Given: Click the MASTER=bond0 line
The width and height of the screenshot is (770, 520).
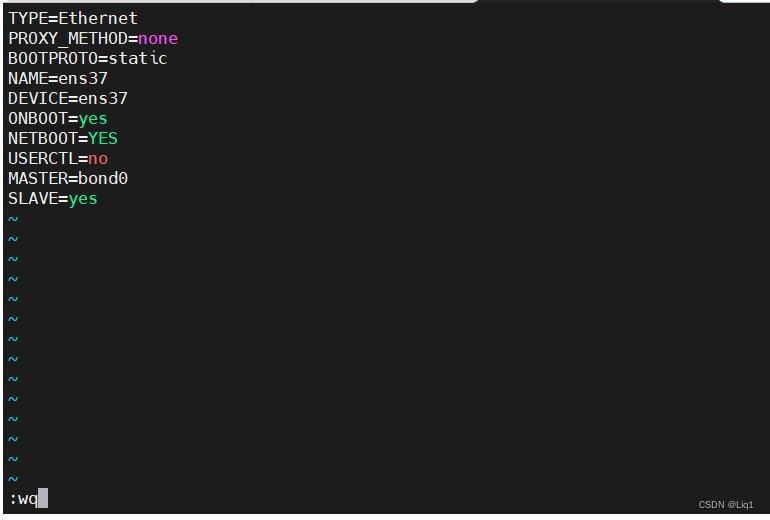Looking at the screenshot, I should pyautogui.click(x=68, y=178).
